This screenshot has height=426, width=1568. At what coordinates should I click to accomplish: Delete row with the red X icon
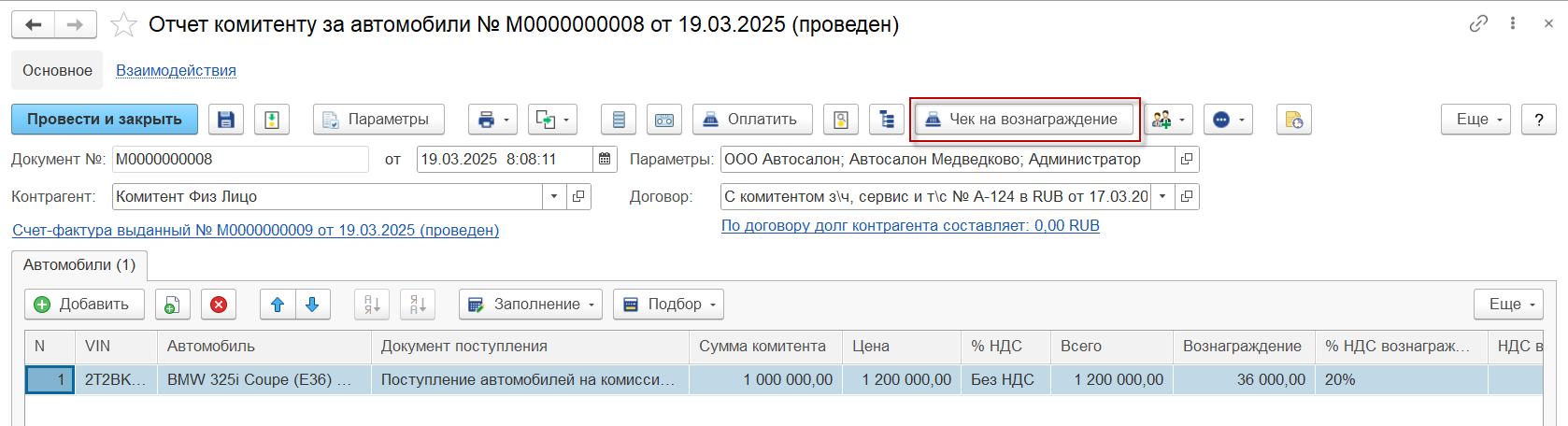click(x=219, y=305)
